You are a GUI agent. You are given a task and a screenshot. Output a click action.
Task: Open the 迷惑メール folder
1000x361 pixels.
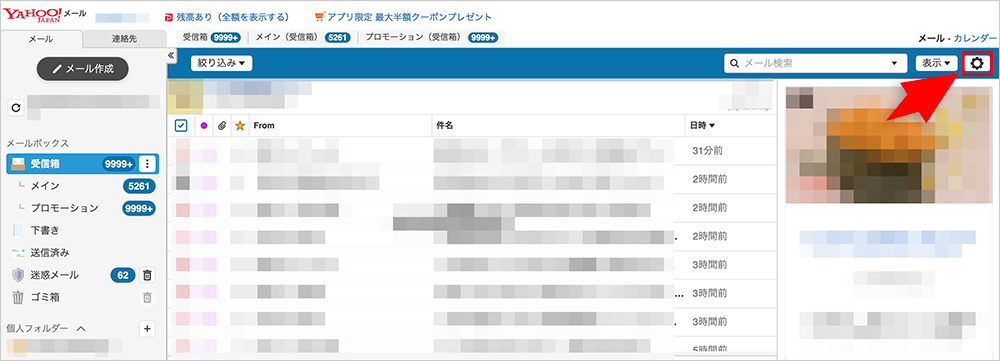click(55, 276)
